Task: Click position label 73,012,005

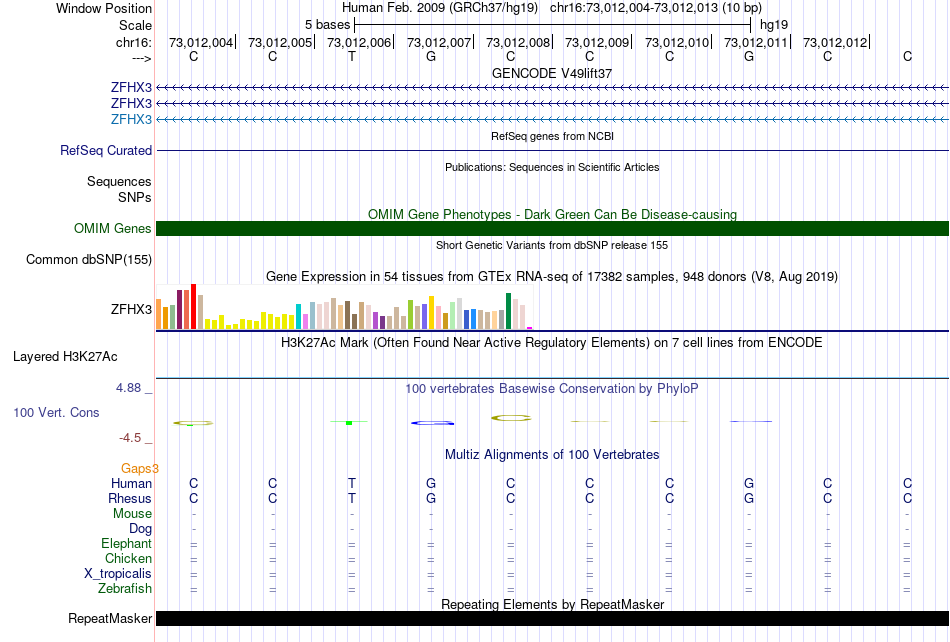Action: 280,42
